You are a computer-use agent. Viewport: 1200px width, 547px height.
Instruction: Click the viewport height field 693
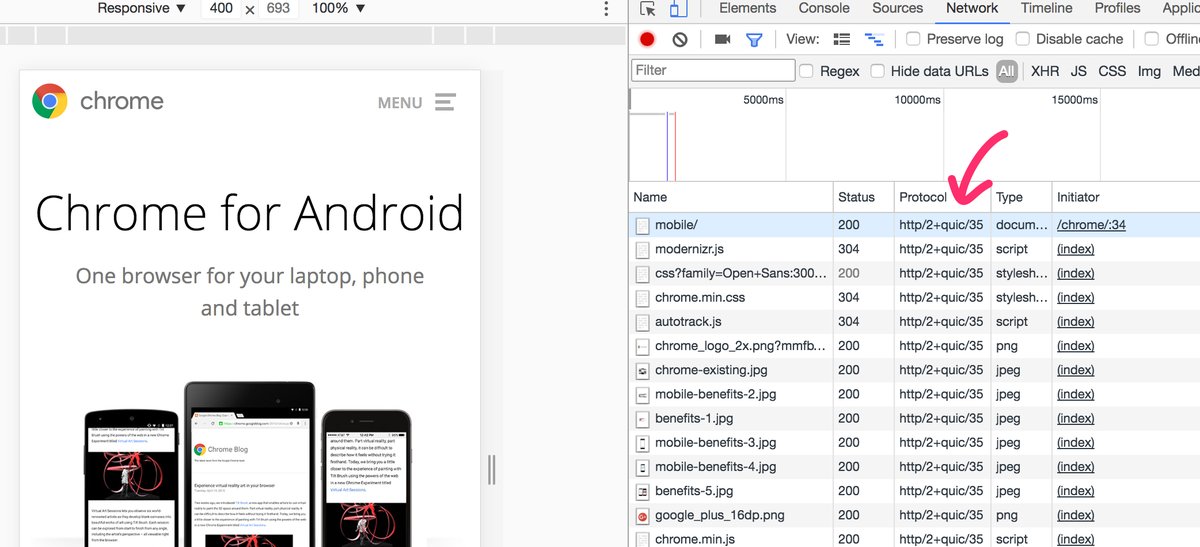(278, 8)
